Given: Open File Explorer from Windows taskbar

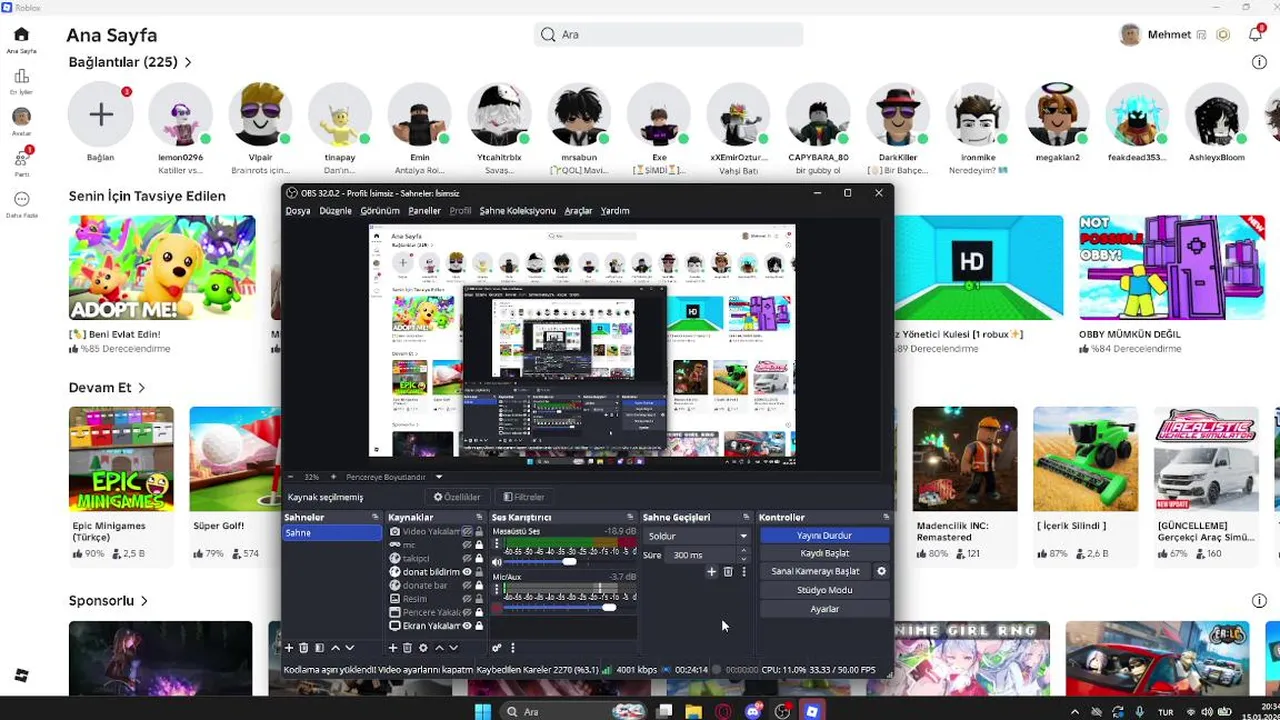Looking at the screenshot, I should (693, 711).
